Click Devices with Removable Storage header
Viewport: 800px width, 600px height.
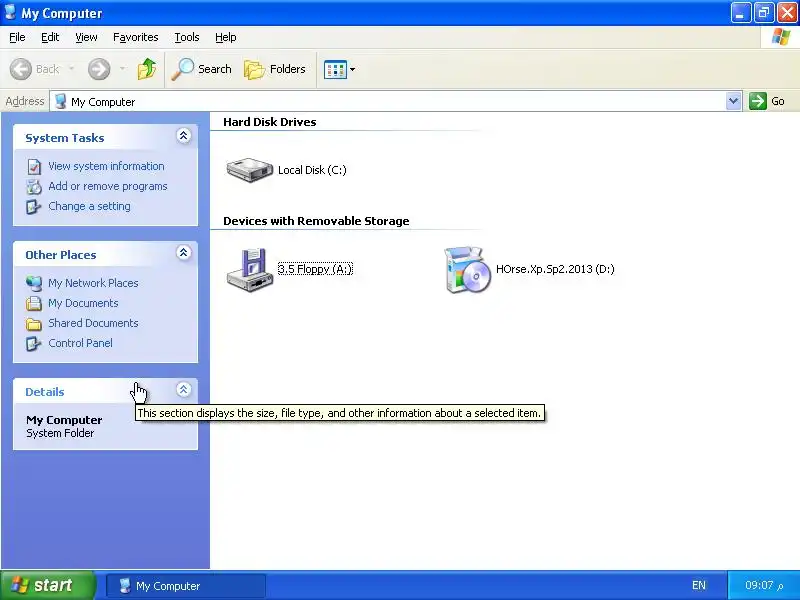(316, 221)
